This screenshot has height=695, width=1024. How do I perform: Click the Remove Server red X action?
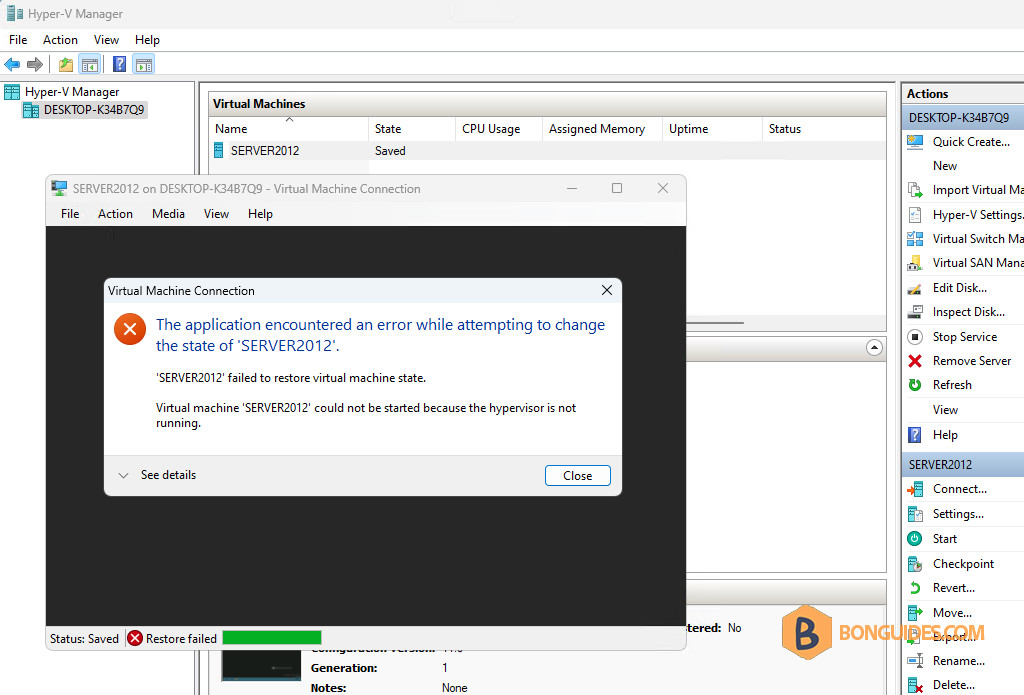click(x=915, y=361)
